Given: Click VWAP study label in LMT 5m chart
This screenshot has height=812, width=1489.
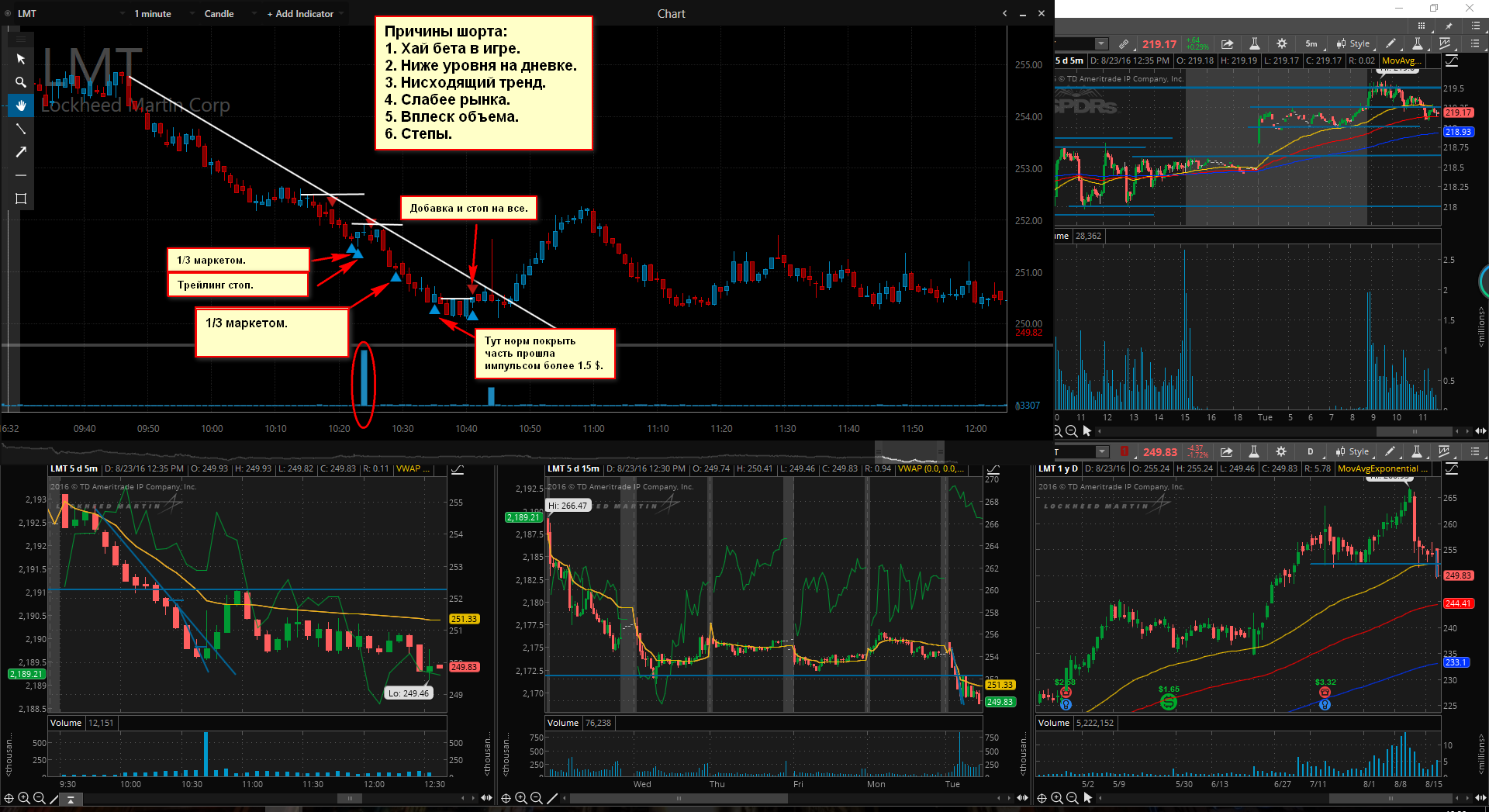Looking at the screenshot, I should [x=412, y=468].
